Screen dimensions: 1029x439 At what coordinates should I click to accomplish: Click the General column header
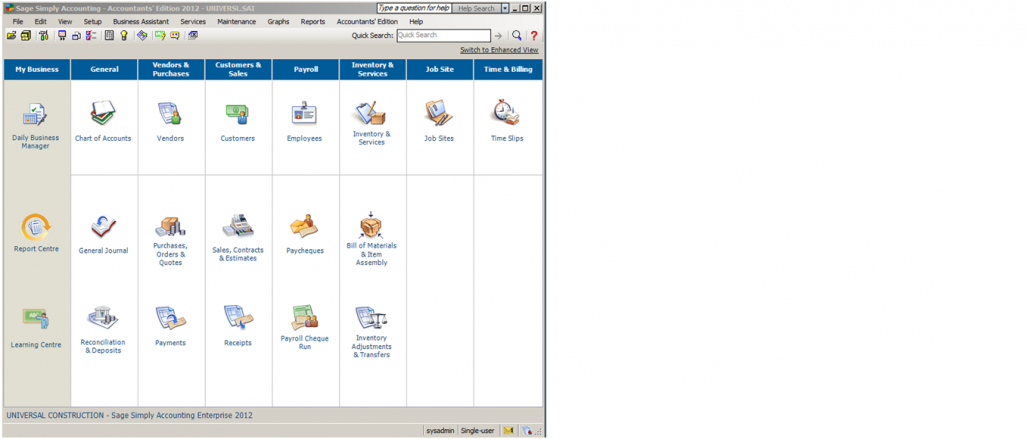tap(104, 70)
